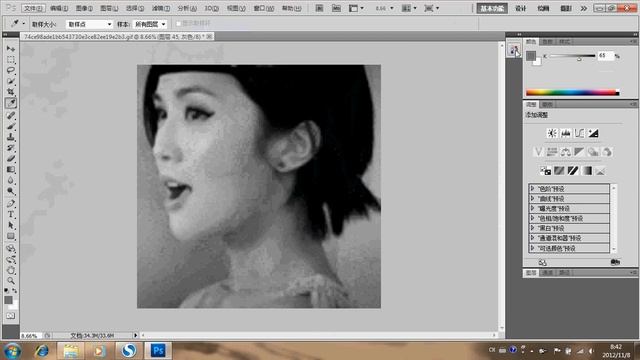Click the foreground color swatch in toolbox
Viewport: 640px width, 360px height.
point(8,300)
